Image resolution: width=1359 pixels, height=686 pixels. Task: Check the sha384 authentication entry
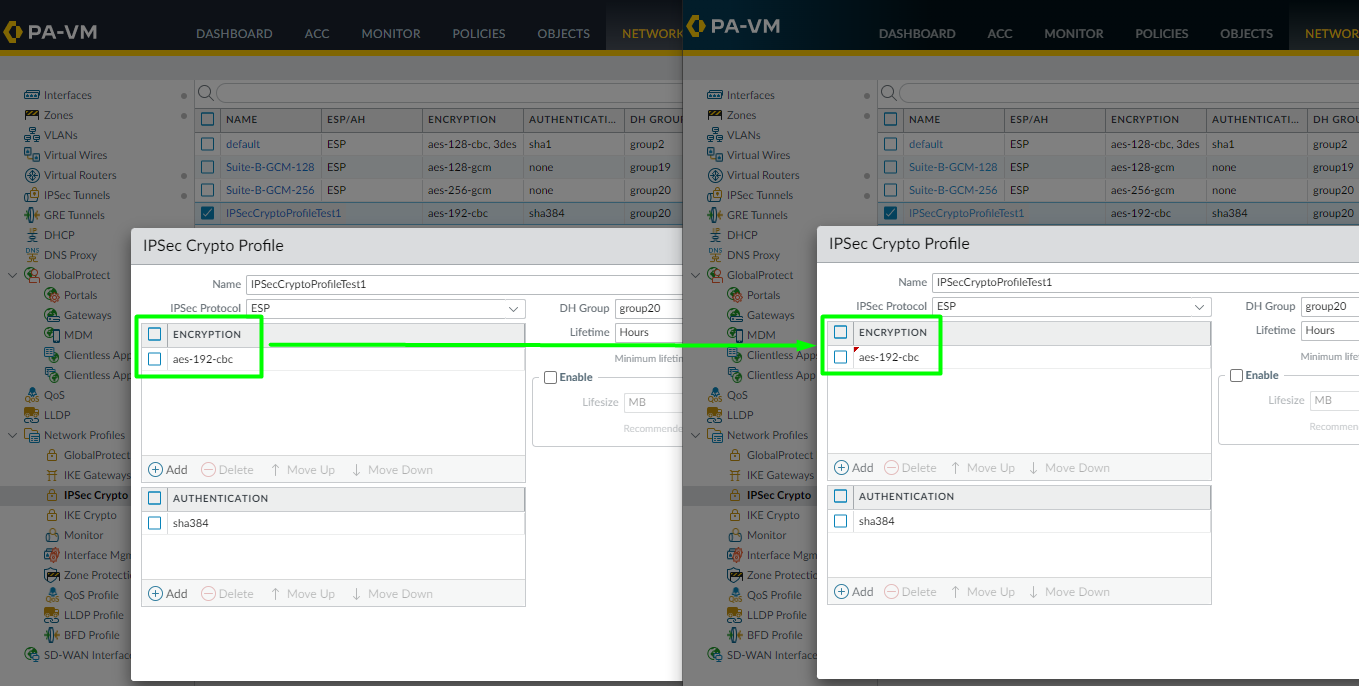(x=155, y=522)
